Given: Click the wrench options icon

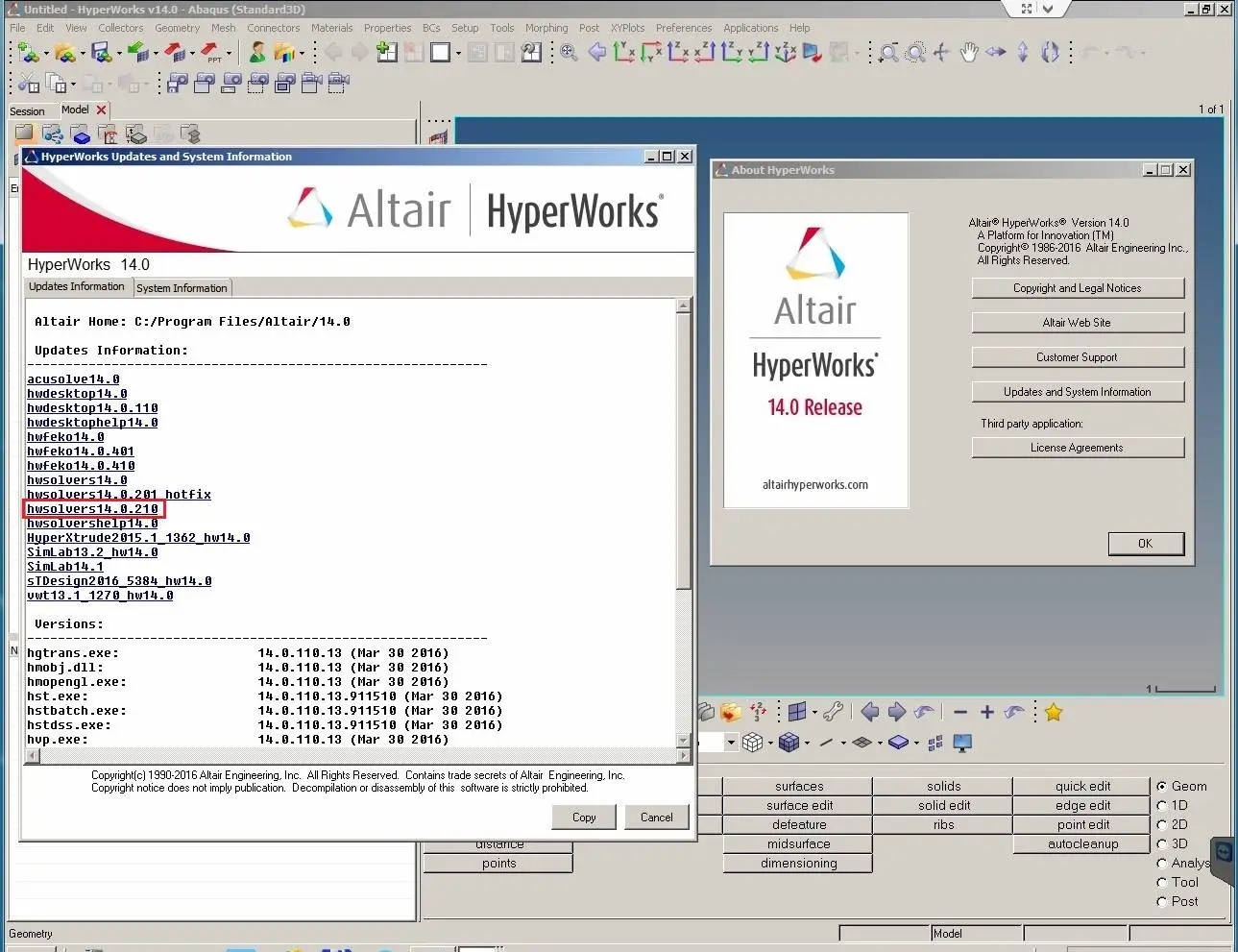Looking at the screenshot, I should click(x=833, y=712).
